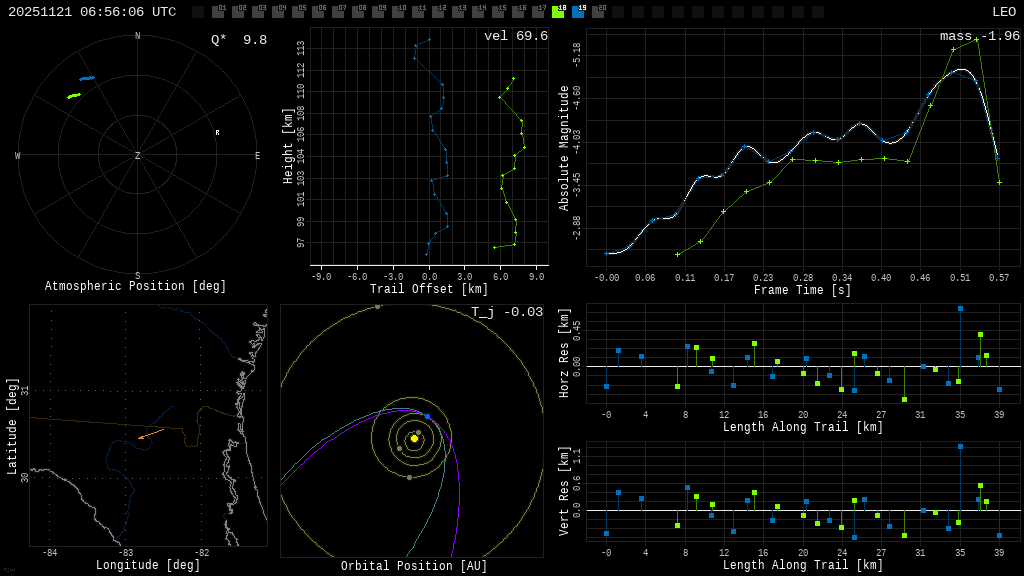
Task: Select camera indicator square 01
Action: [219, 12]
